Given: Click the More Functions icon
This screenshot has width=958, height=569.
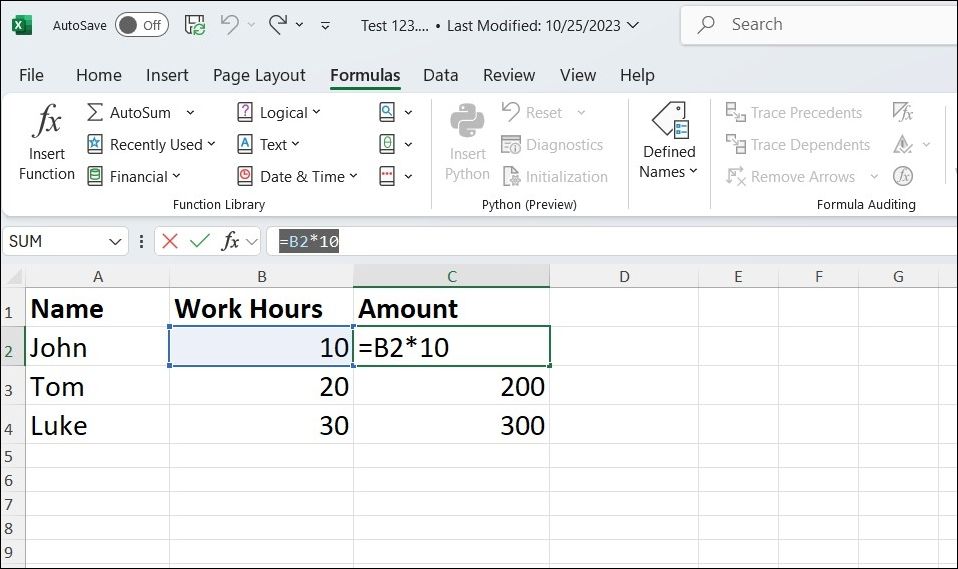Looking at the screenshot, I should pyautogui.click(x=387, y=177).
